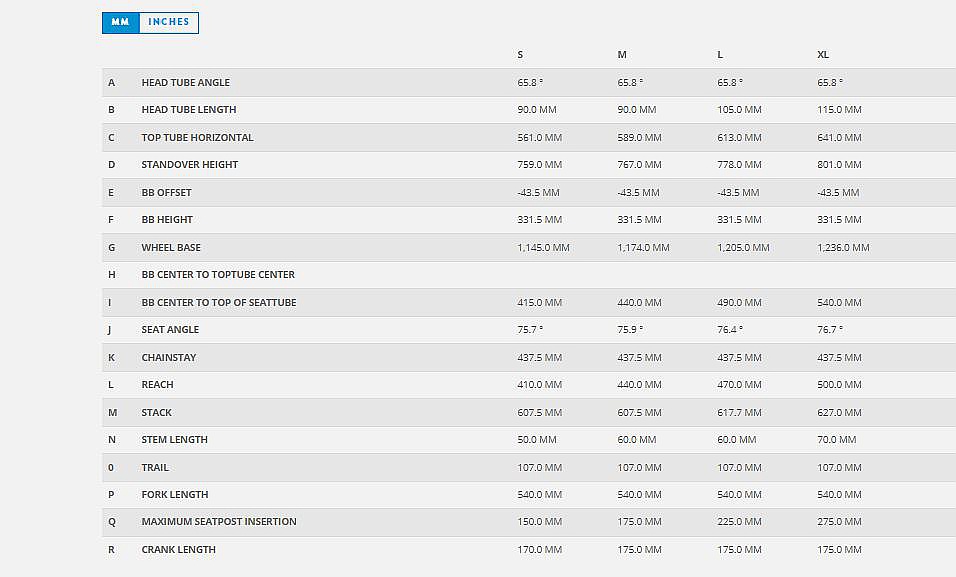This screenshot has width=956, height=577.
Task: Switch units to INCHES
Action: click(168, 22)
